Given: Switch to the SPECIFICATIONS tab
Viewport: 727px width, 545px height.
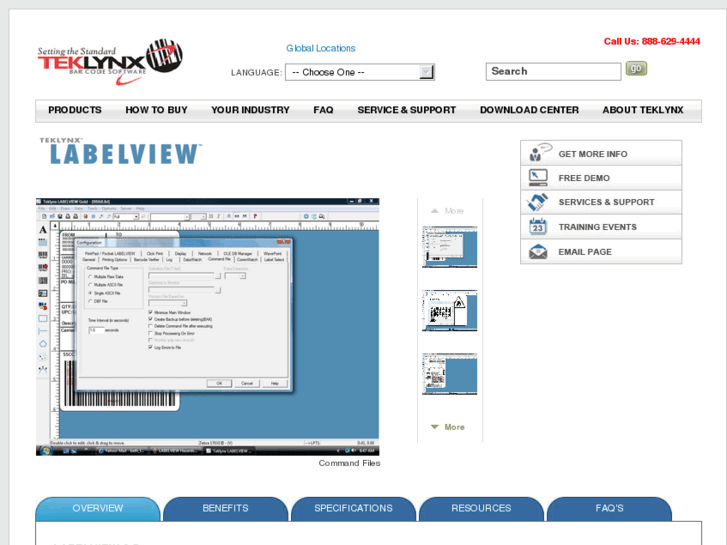Looking at the screenshot, I should pos(353,508).
